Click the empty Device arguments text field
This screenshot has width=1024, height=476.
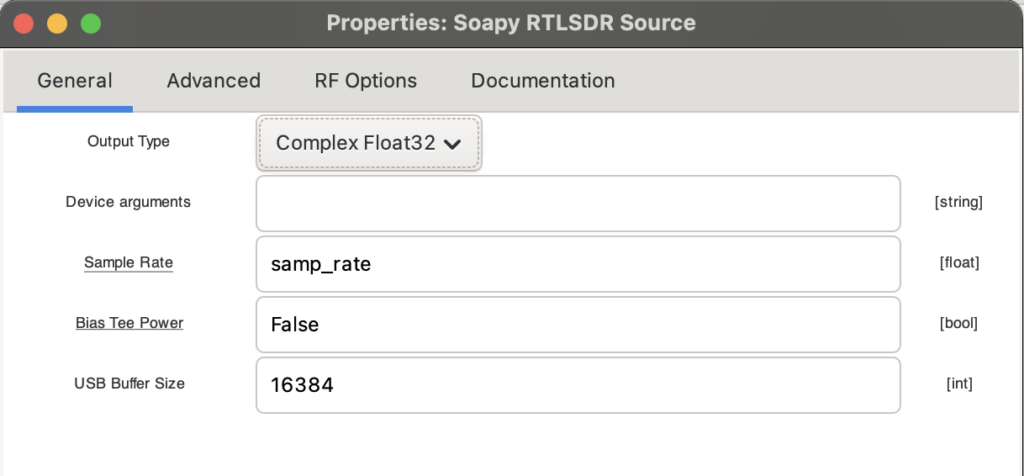click(578, 203)
